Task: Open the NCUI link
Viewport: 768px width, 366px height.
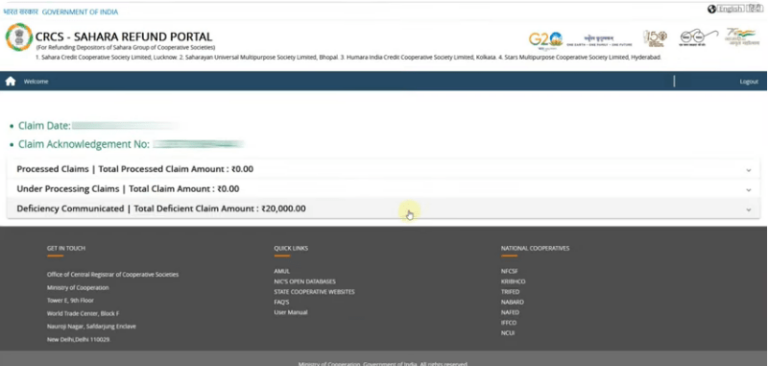Action: 507,333
